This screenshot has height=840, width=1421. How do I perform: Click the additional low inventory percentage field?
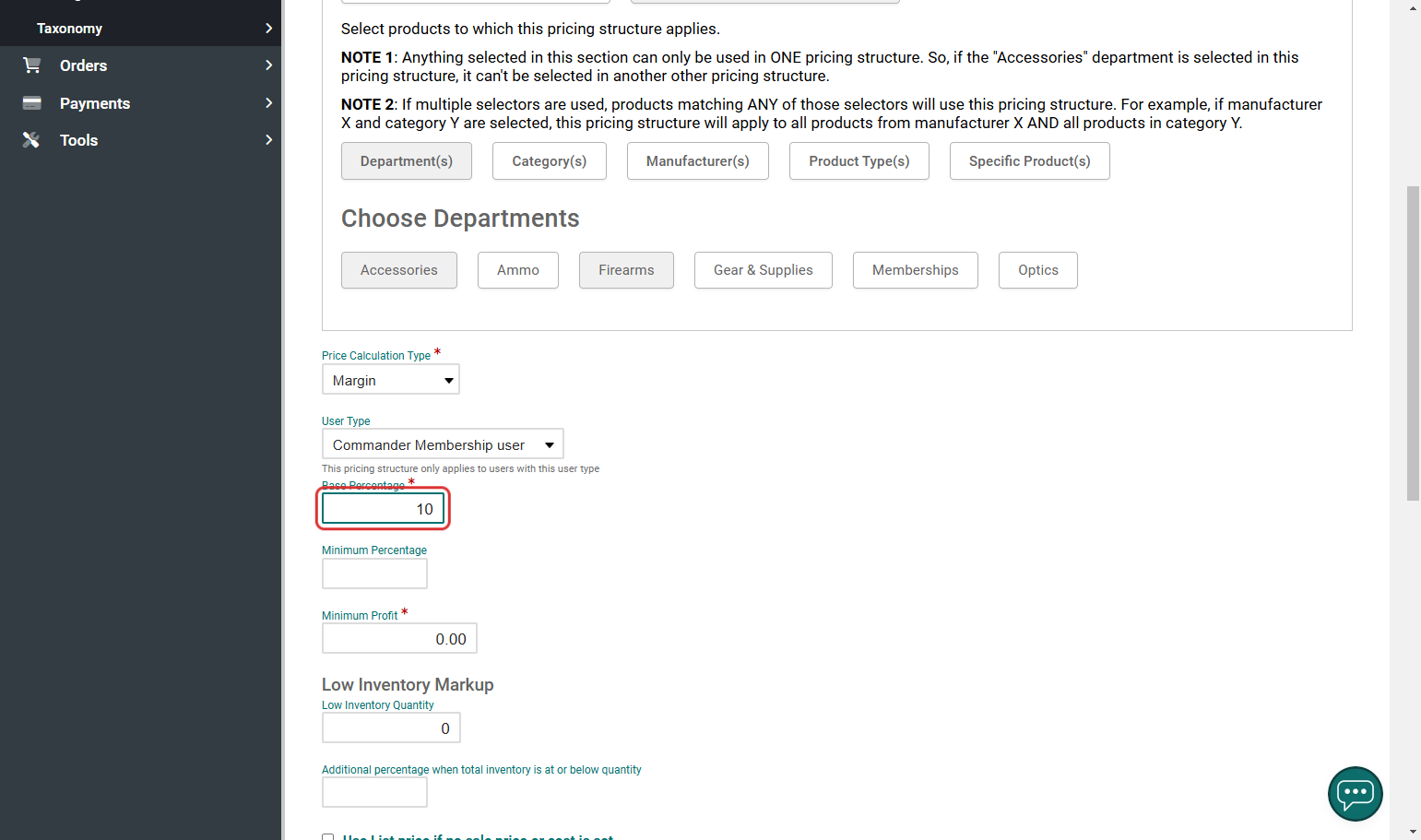tap(374, 792)
